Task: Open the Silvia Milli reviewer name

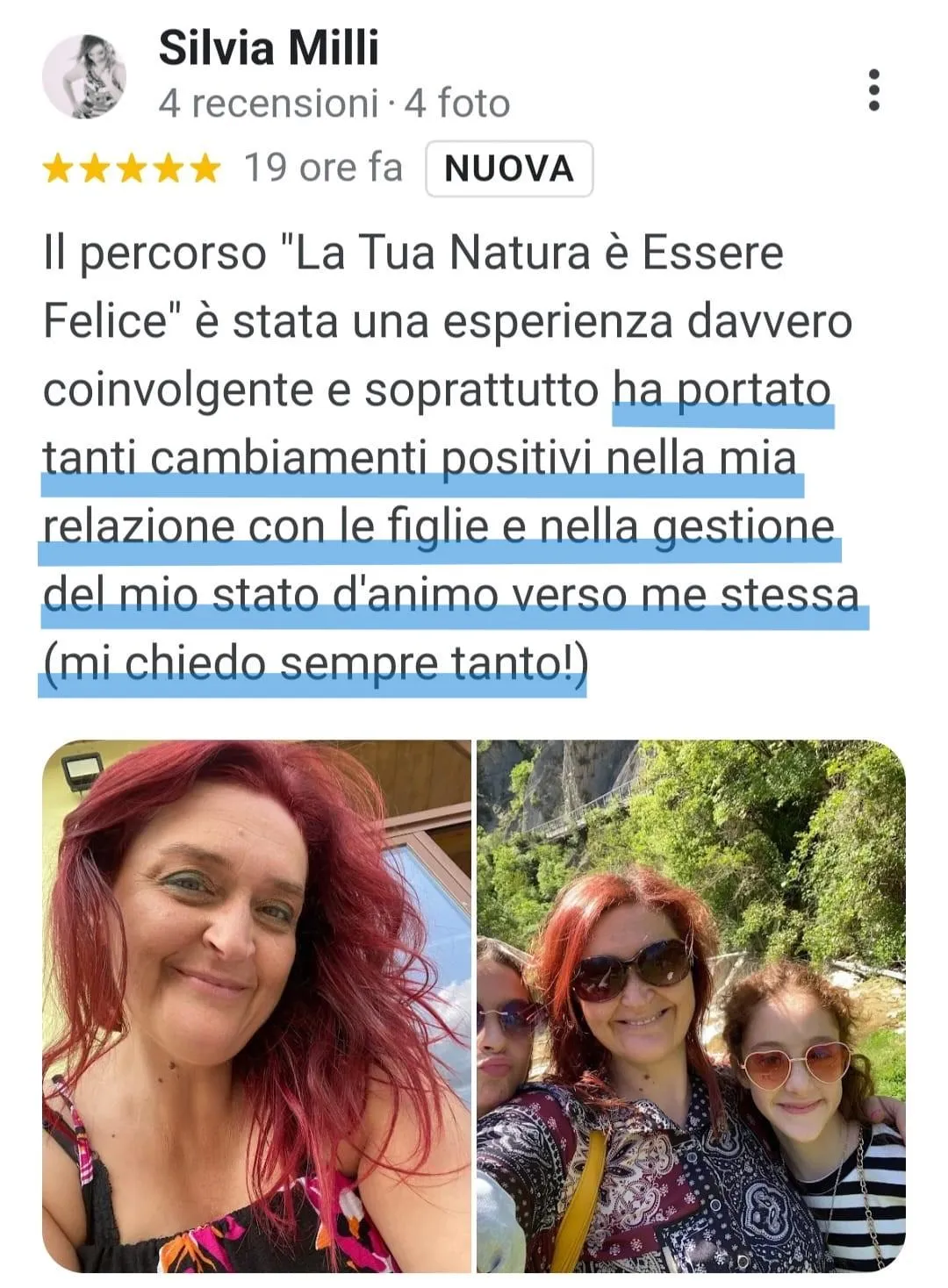Action: [x=269, y=48]
